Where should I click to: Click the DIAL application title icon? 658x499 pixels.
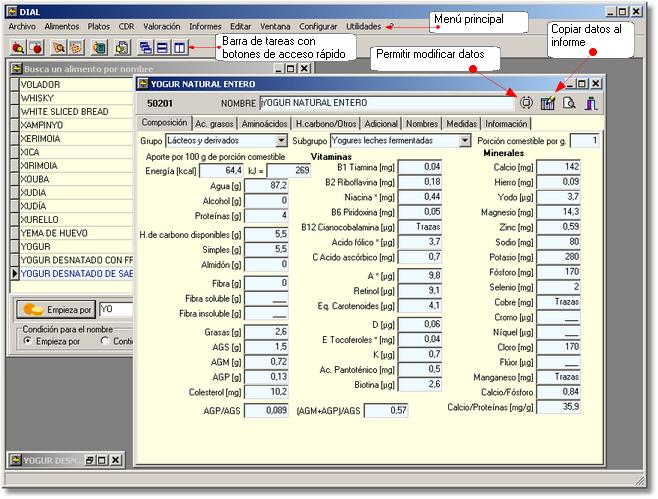coord(12,12)
